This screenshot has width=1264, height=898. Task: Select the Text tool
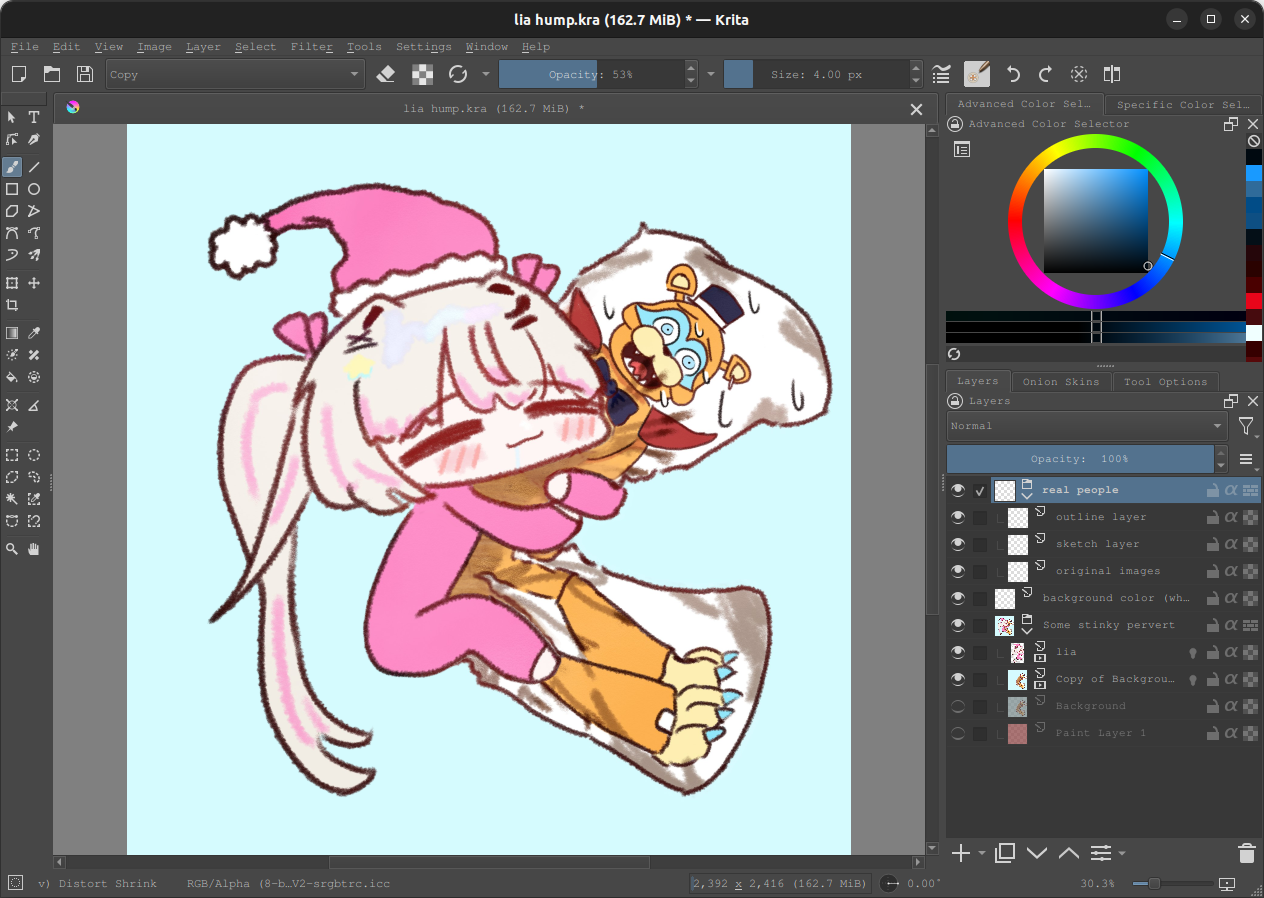coord(34,117)
